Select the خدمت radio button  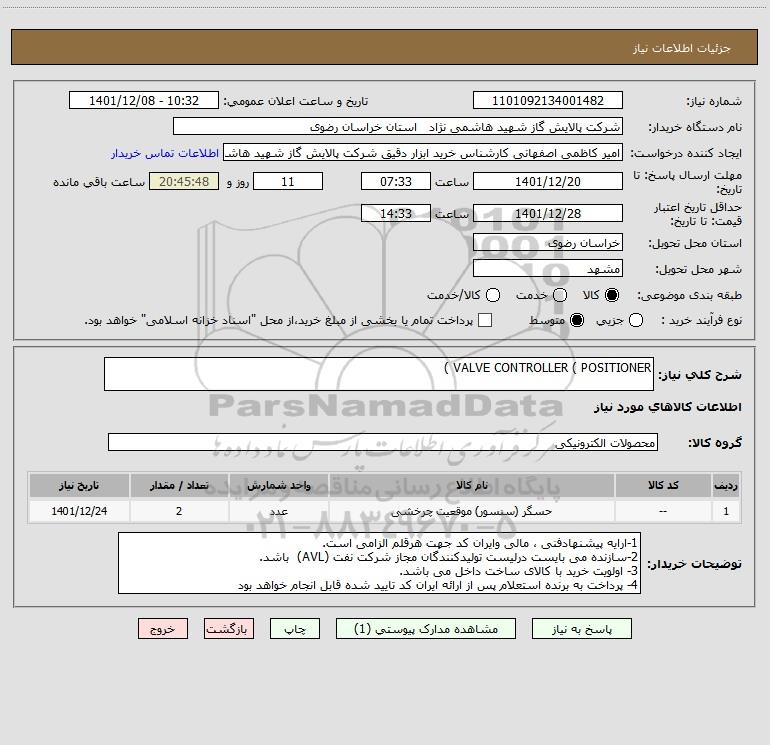point(560,295)
